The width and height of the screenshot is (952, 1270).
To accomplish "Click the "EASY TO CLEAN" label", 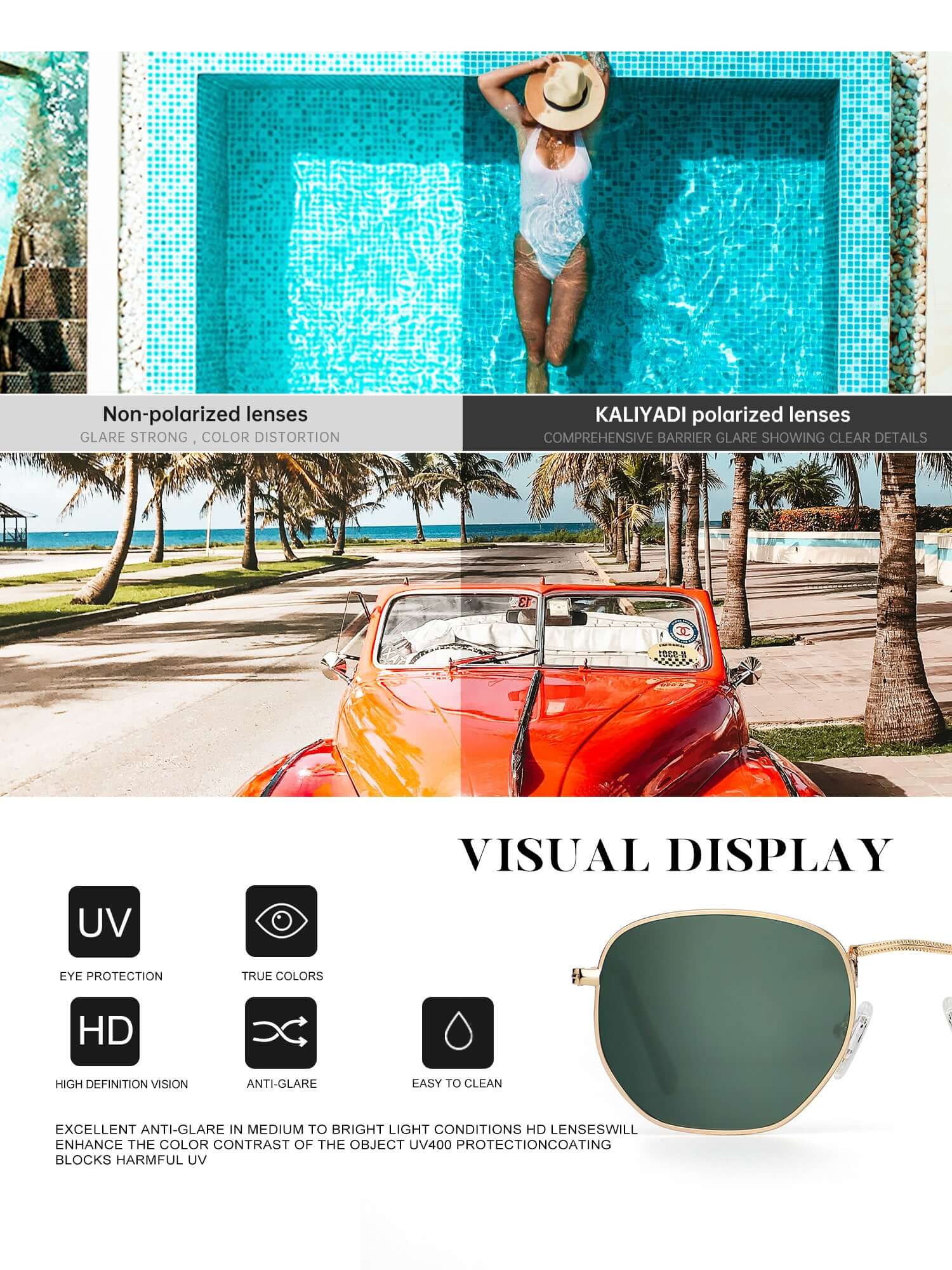I will pyautogui.click(x=456, y=1083).
